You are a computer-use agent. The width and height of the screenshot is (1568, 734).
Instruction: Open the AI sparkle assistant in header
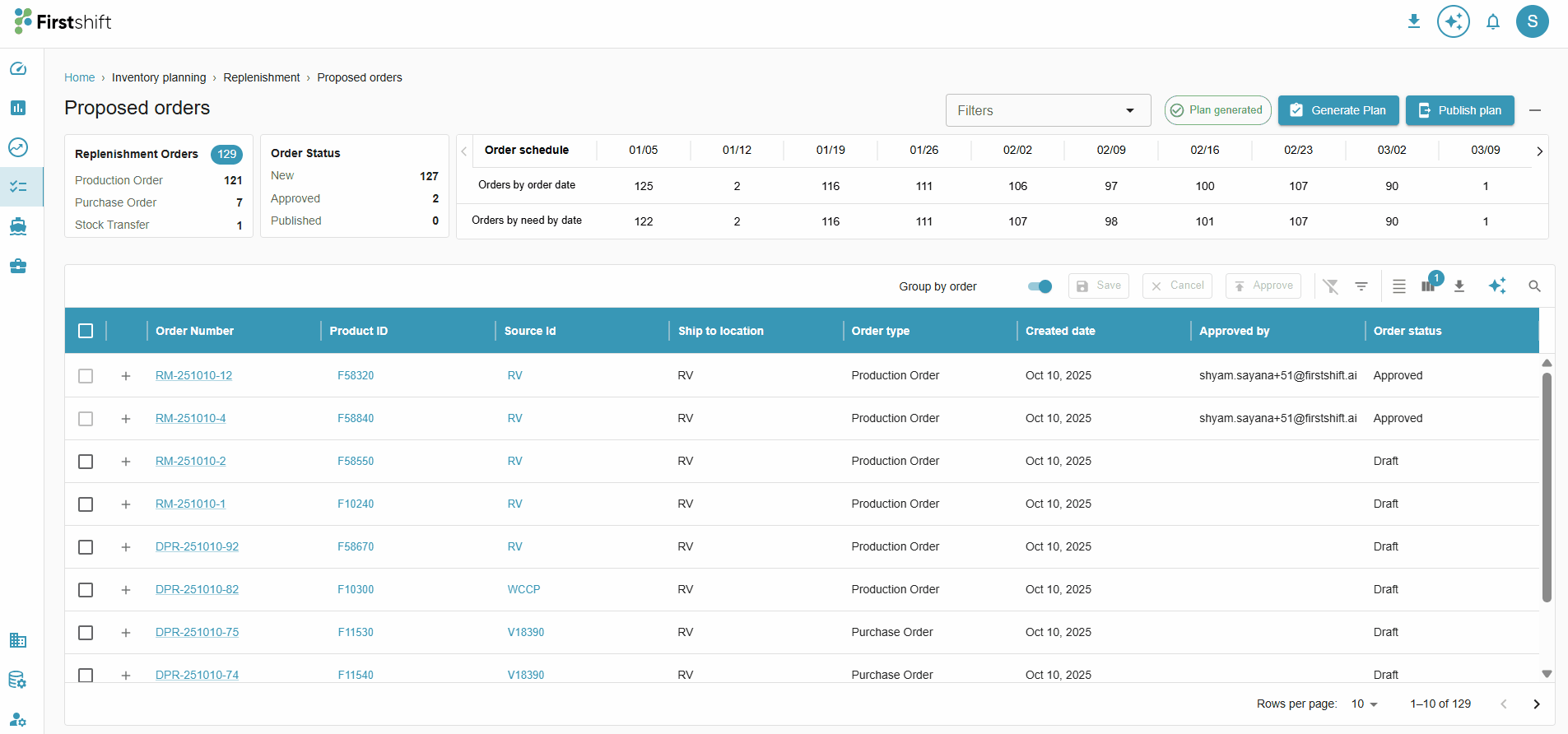coord(1454,21)
